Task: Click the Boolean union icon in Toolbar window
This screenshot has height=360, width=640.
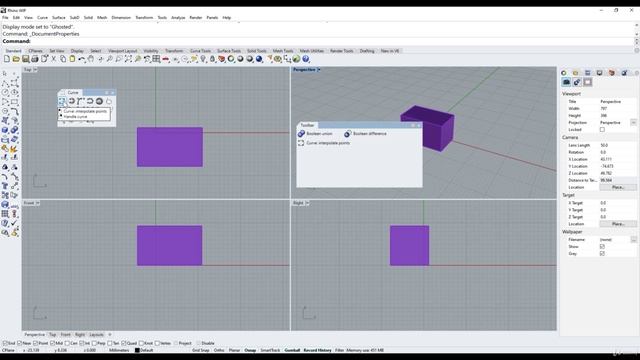Action: (301, 133)
